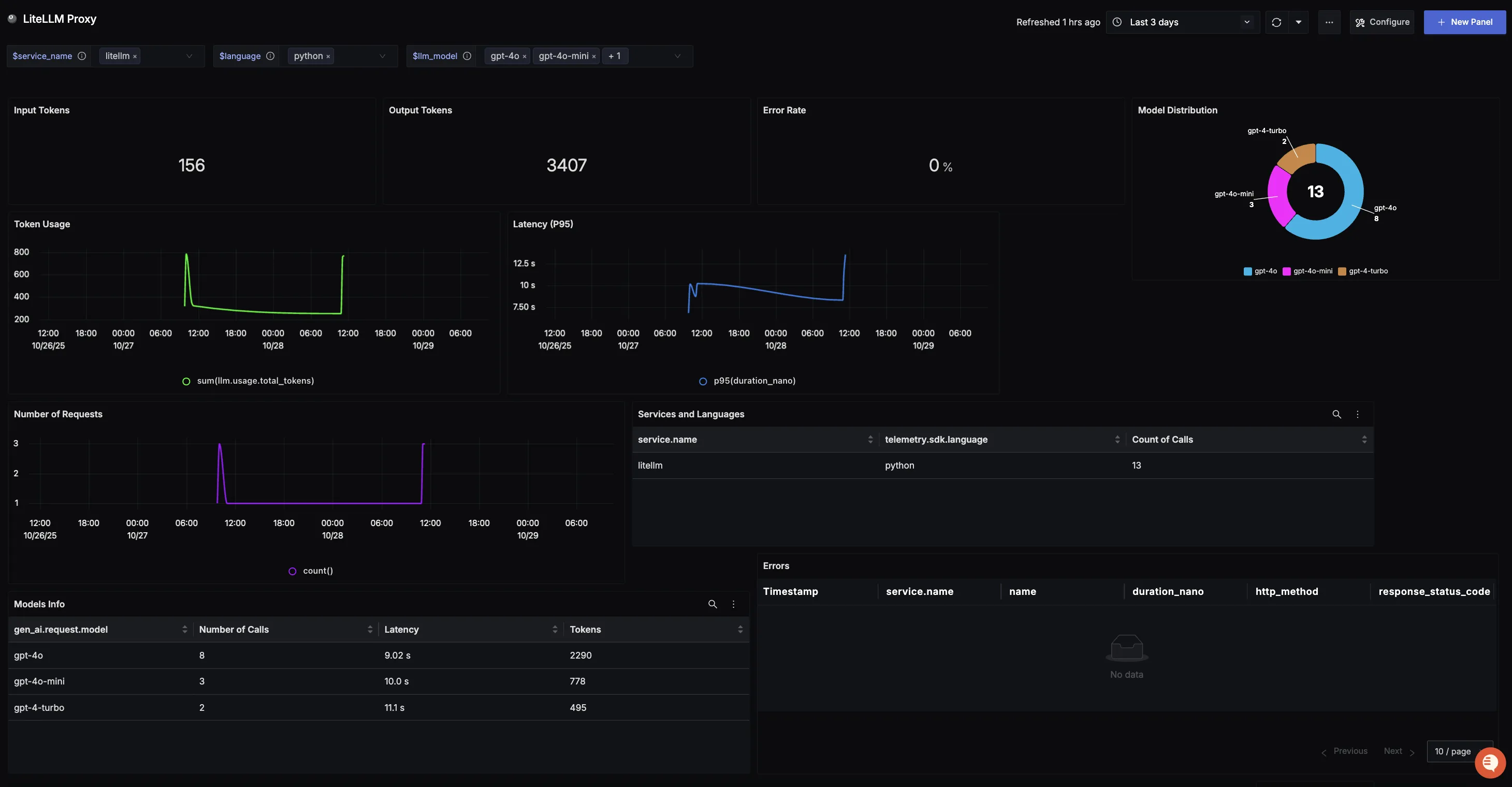This screenshot has height=787, width=1512.
Task: Remove the python tag from the language filter
Action: 328,56
